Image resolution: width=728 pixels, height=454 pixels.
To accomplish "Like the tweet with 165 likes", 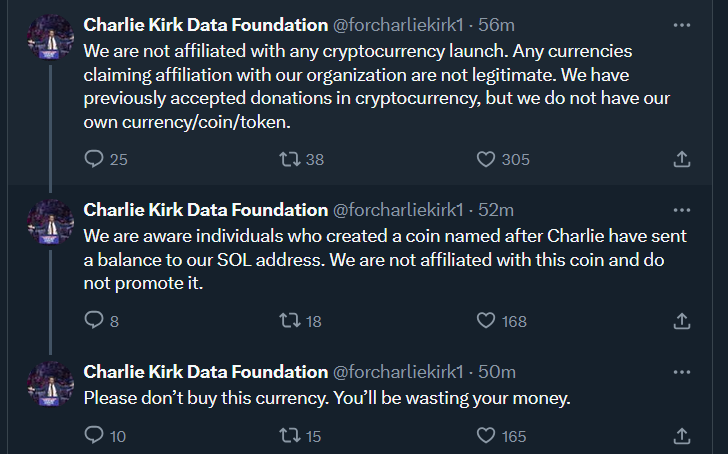I will pos(486,436).
